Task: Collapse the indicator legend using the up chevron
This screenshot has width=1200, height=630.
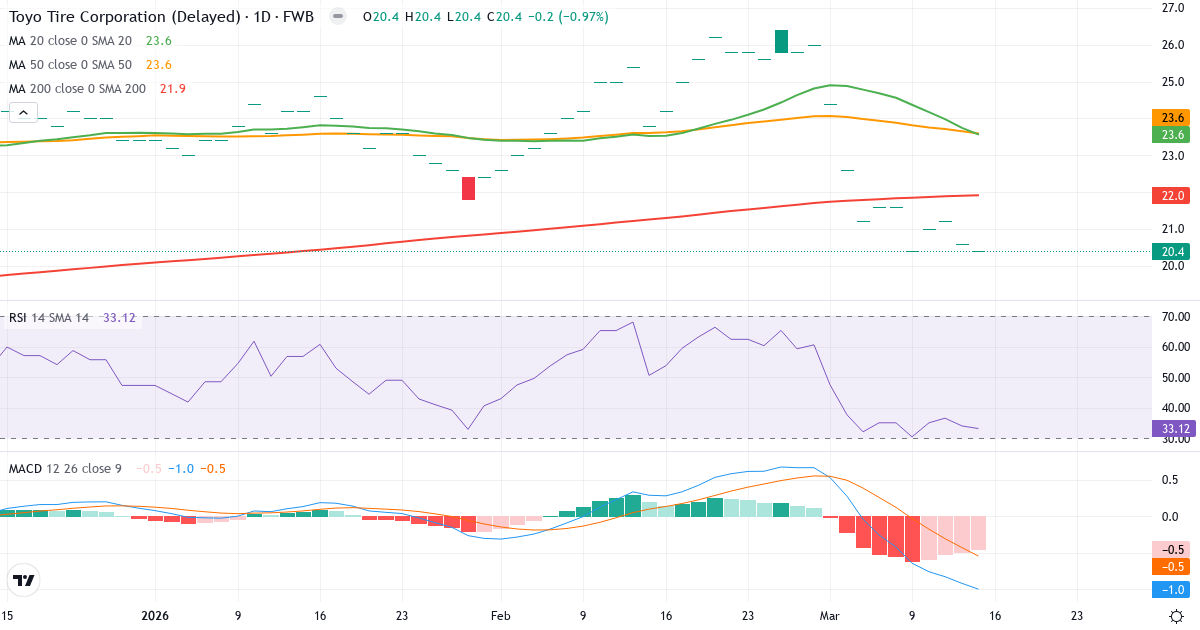Action: pos(22,112)
